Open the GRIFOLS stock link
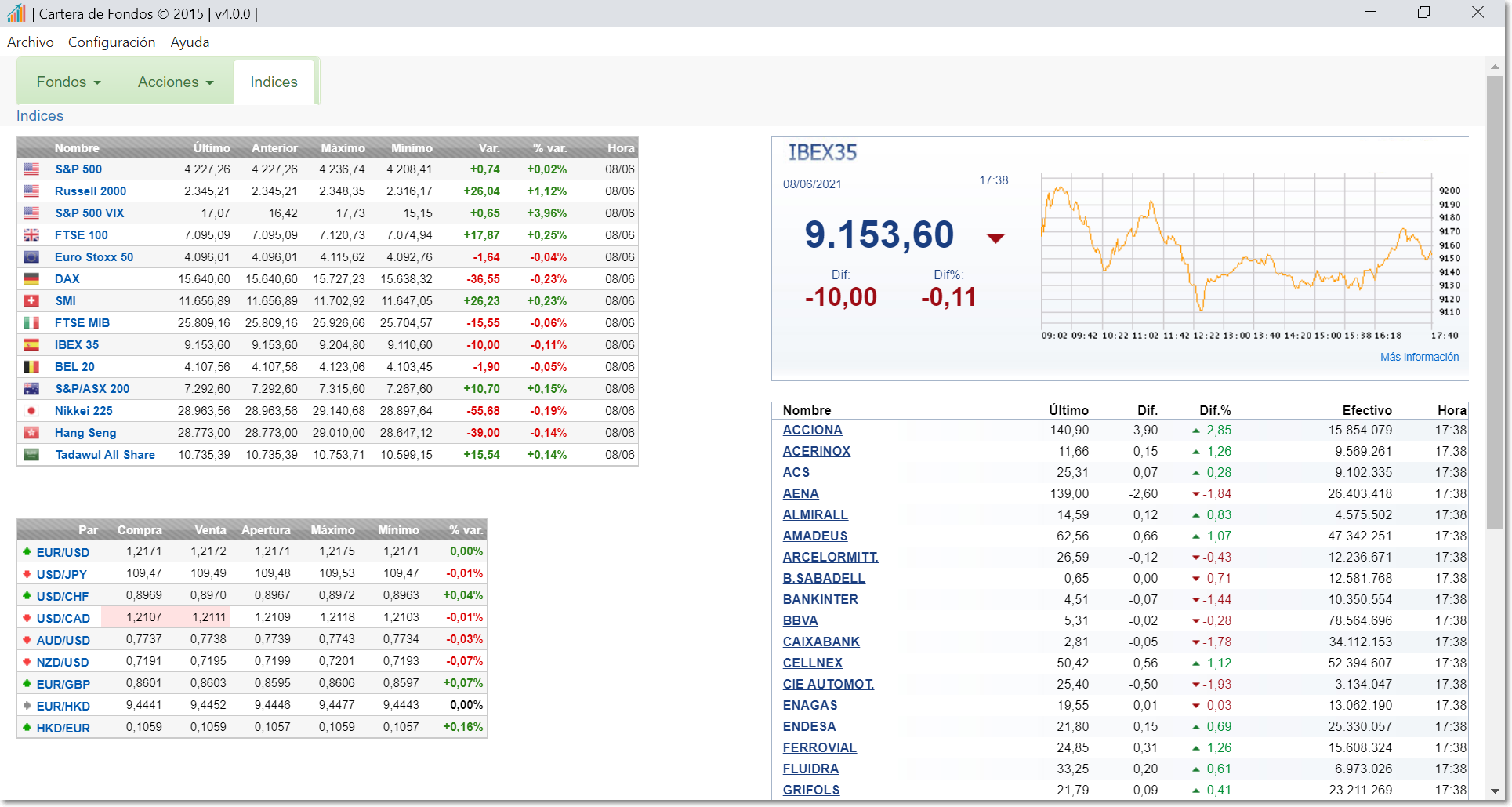 click(810, 791)
